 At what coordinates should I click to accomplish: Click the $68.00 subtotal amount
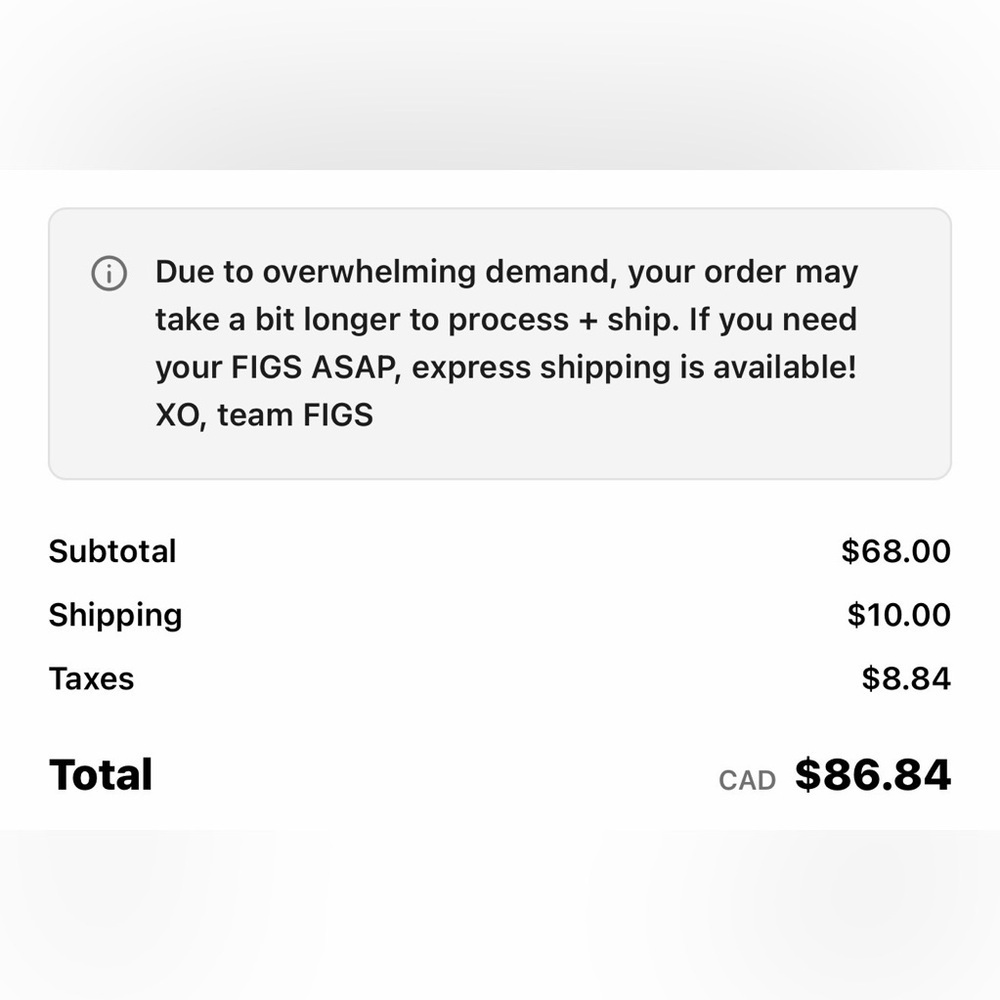[x=895, y=551]
